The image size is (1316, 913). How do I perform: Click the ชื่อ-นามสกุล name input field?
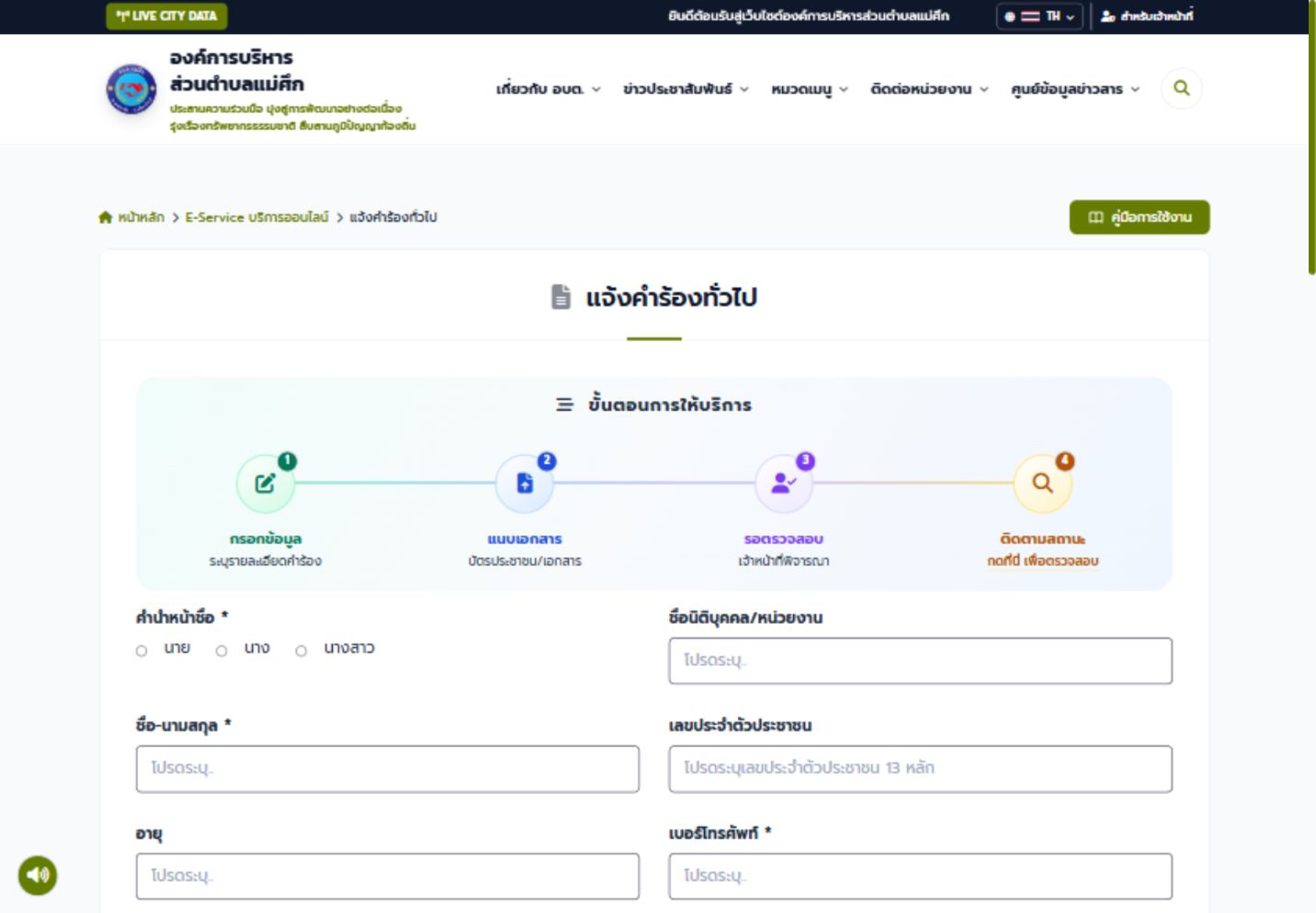pos(388,769)
